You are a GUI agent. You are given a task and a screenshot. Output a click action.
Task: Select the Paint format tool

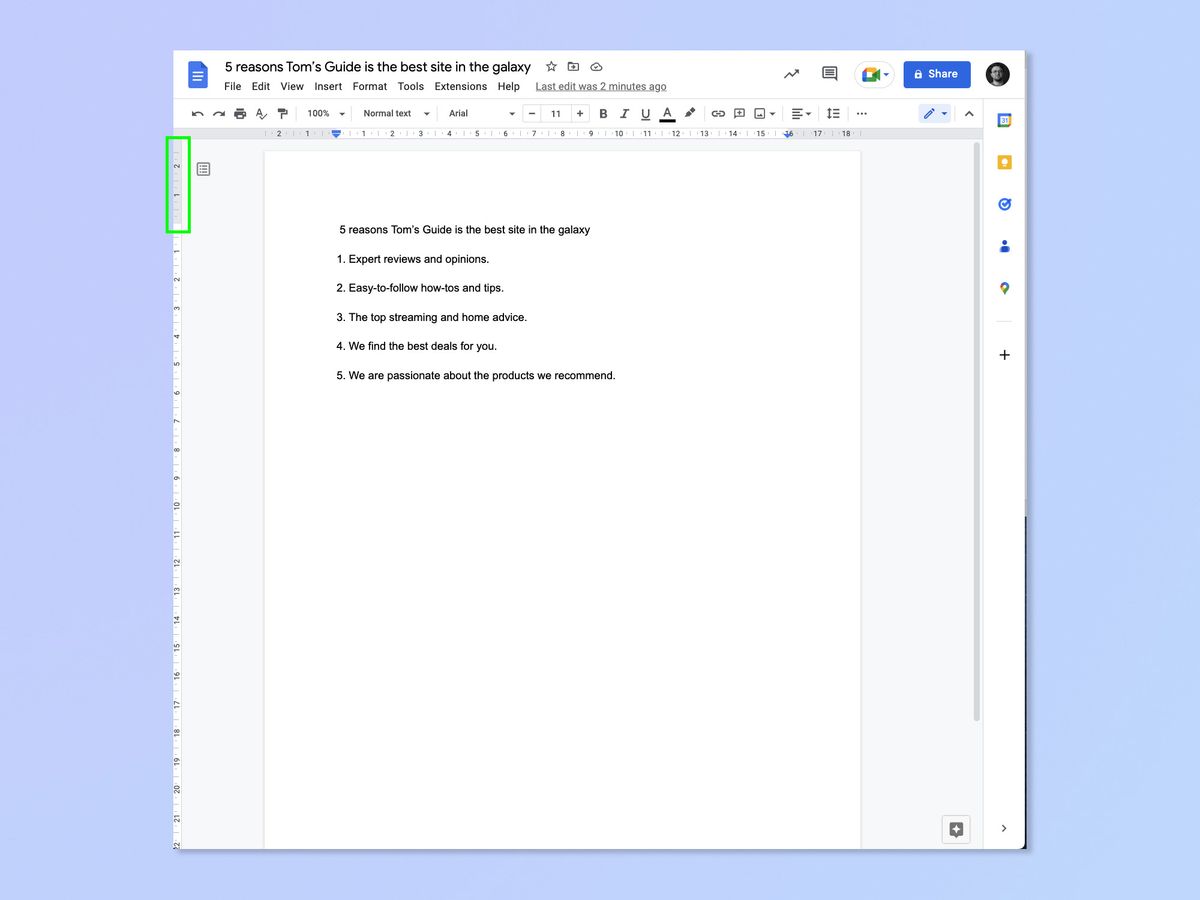point(283,113)
